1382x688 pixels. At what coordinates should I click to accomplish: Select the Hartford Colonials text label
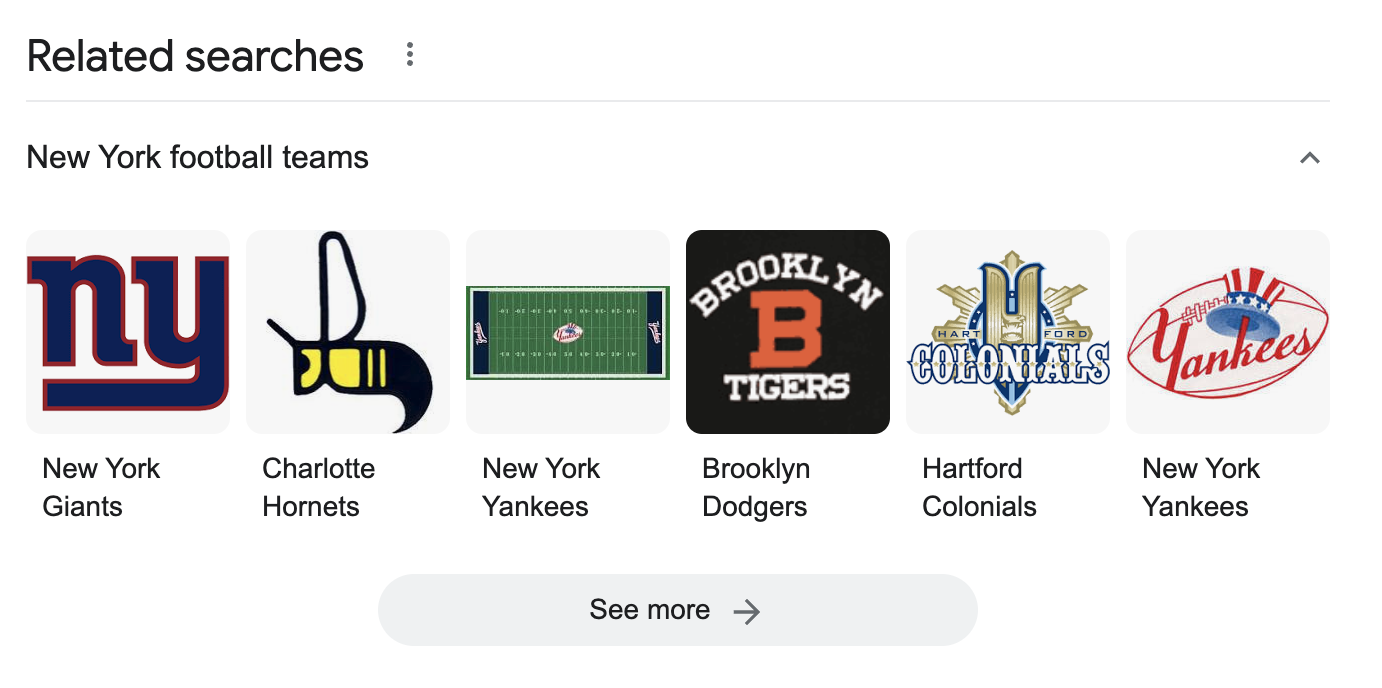pyautogui.click(x=979, y=487)
